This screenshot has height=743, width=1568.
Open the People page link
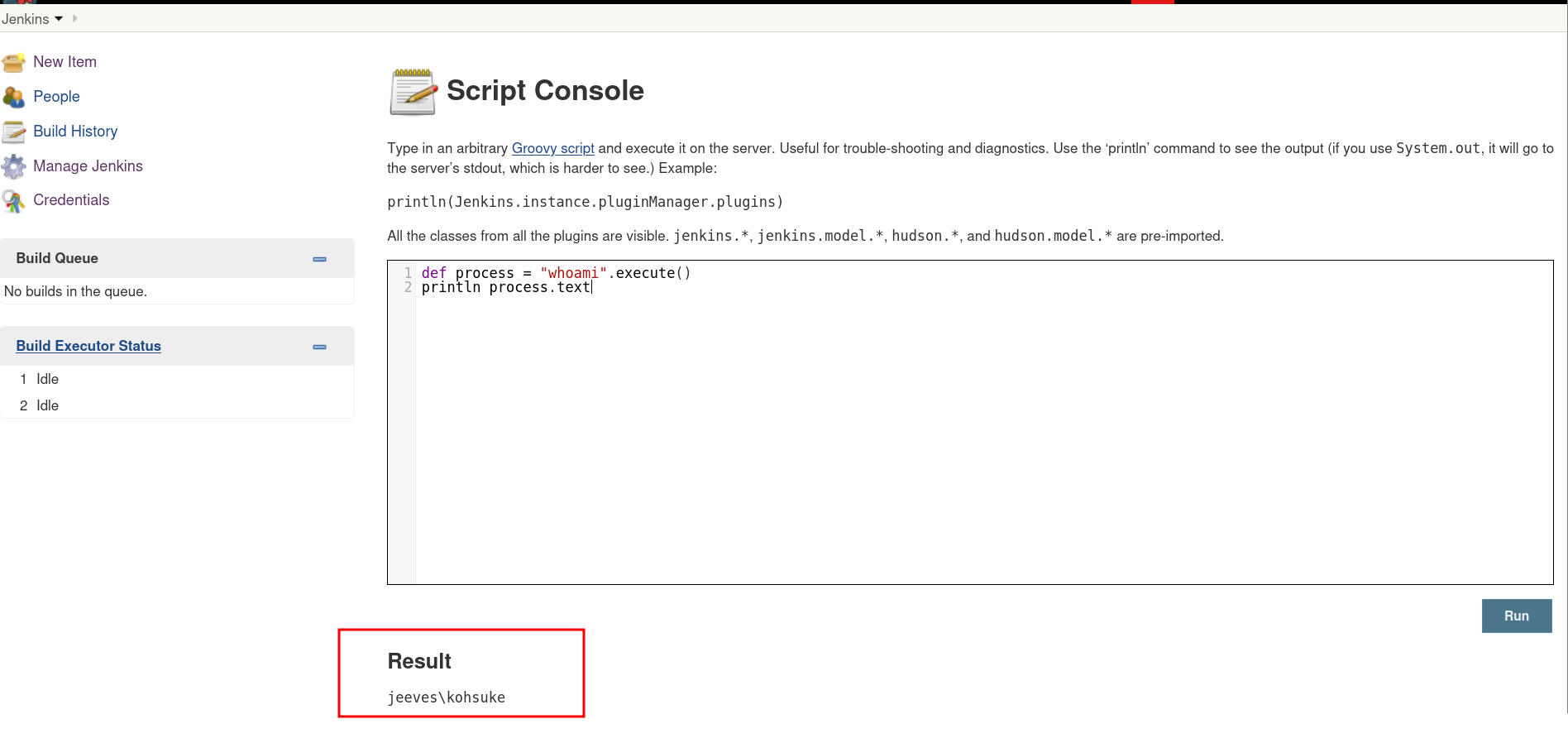pos(56,97)
